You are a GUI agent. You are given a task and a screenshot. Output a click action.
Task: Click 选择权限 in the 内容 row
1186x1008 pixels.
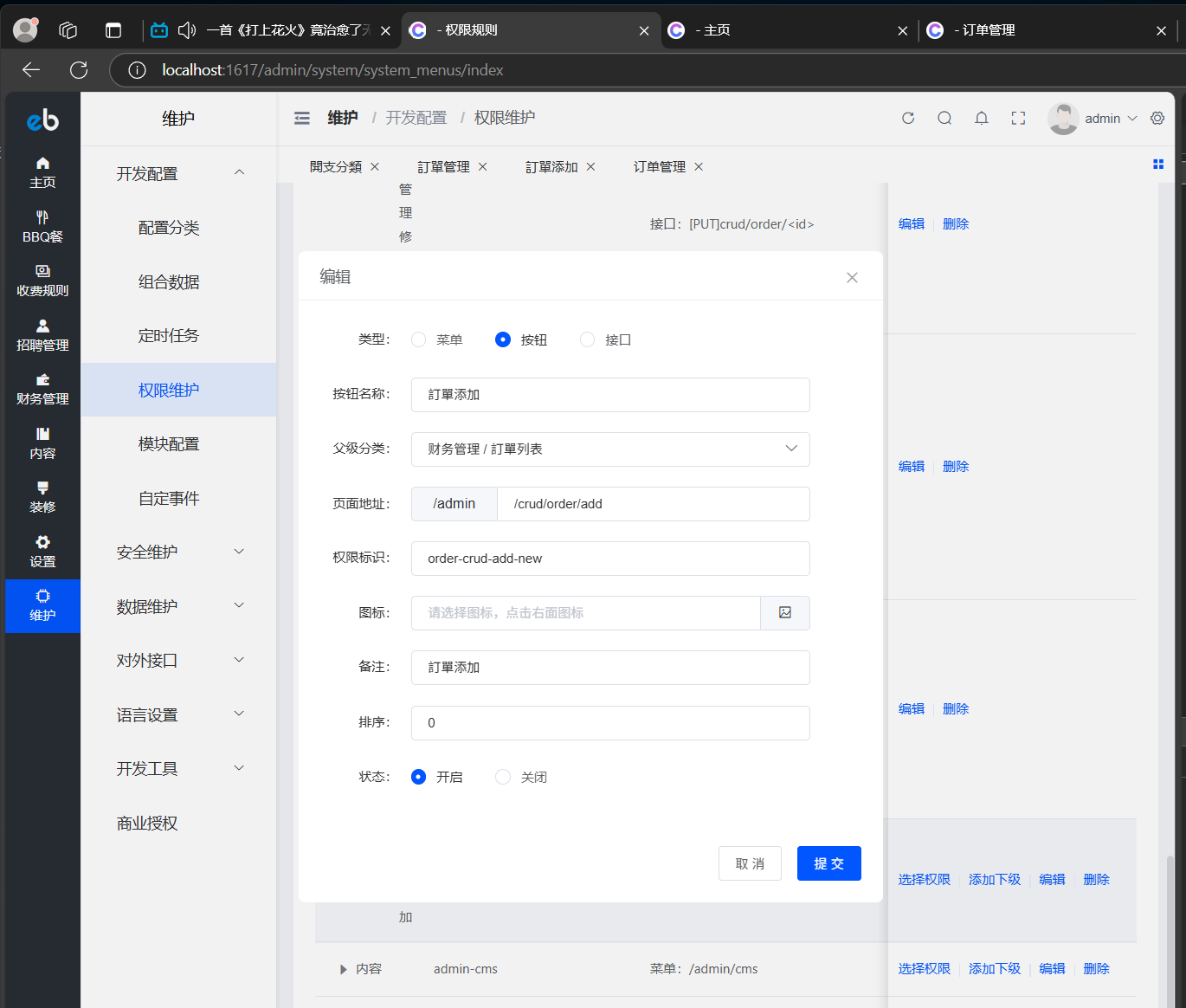click(x=924, y=968)
